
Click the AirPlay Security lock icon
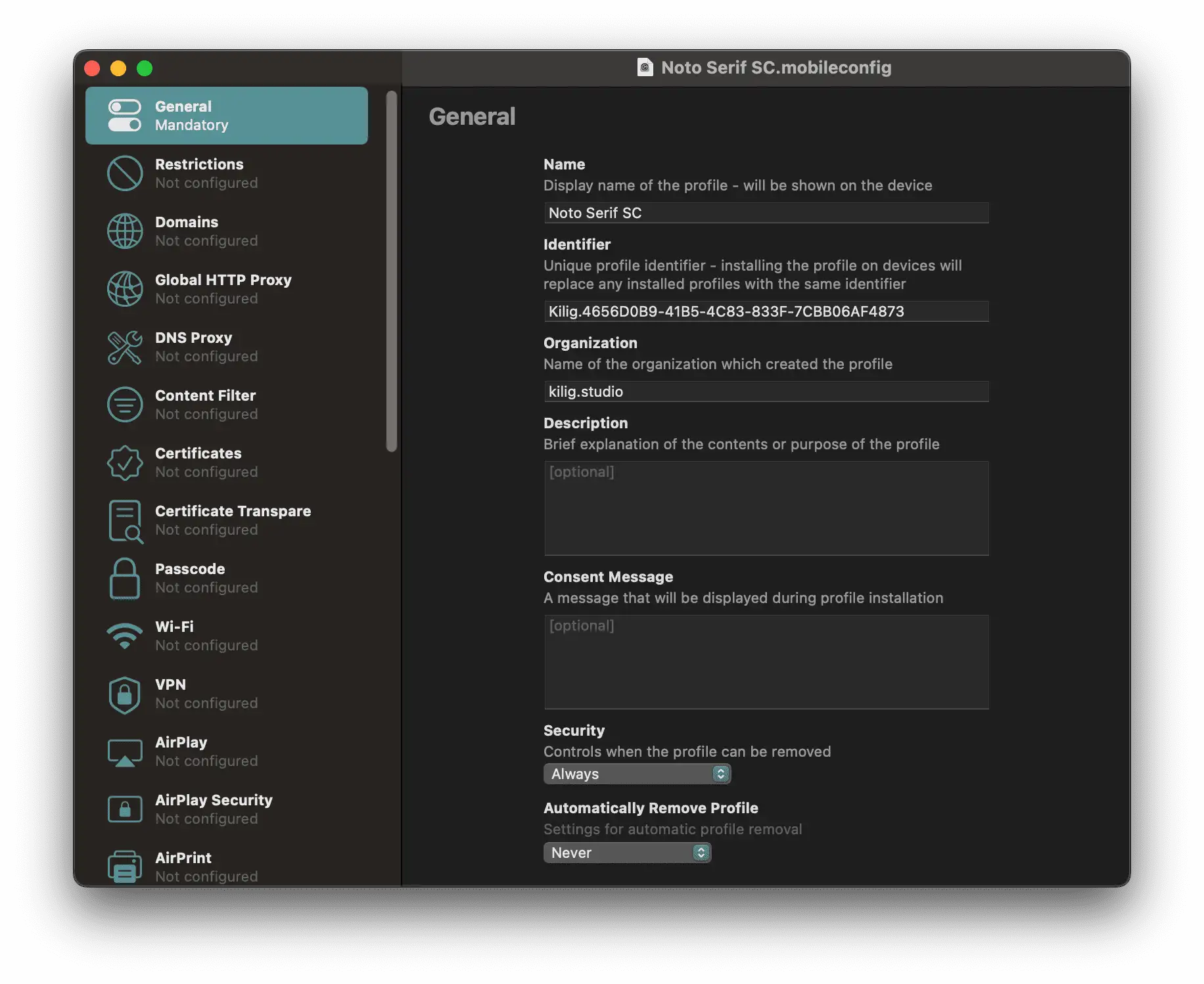point(125,809)
